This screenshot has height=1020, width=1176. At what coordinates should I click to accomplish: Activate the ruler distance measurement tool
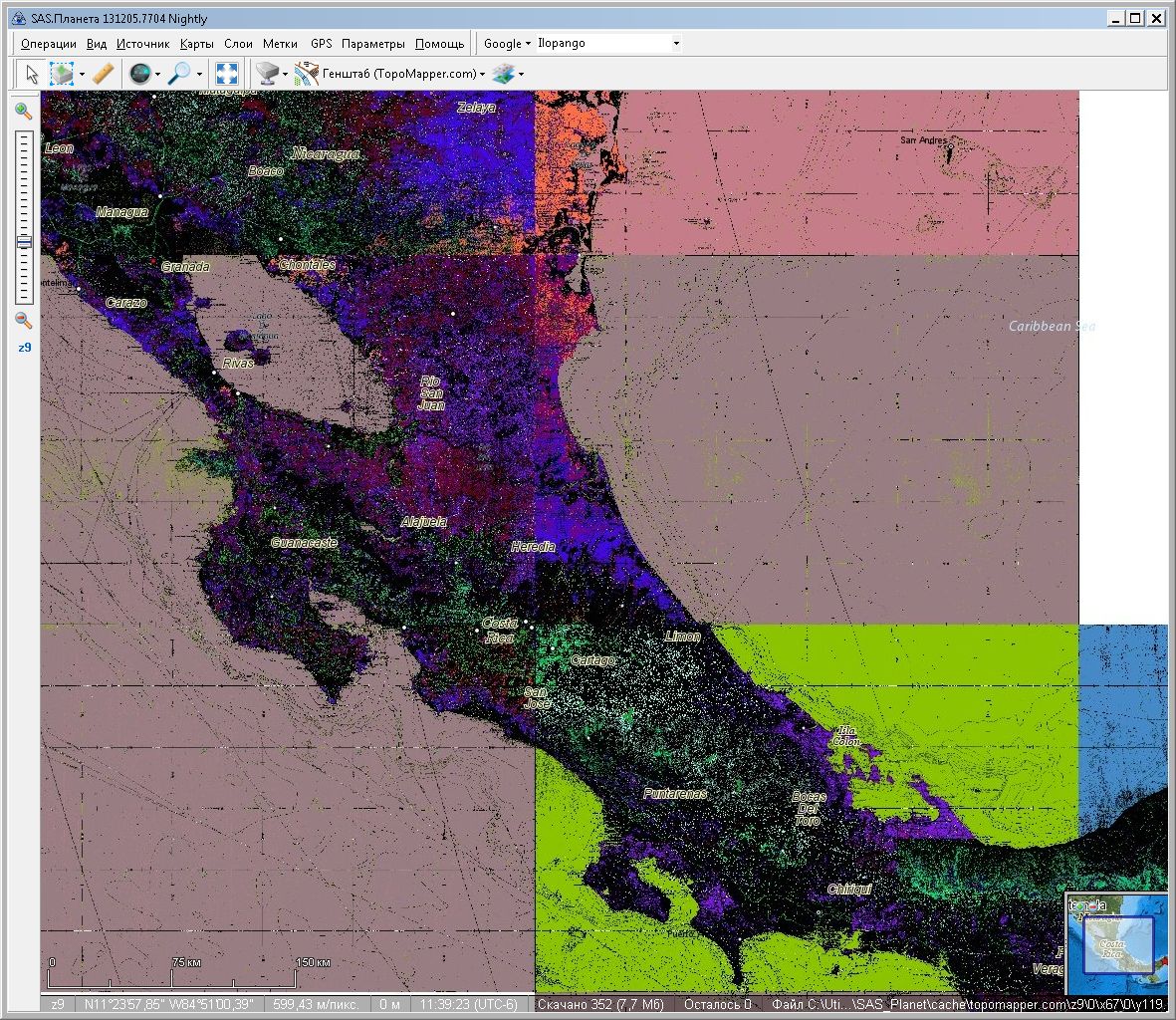(x=103, y=74)
